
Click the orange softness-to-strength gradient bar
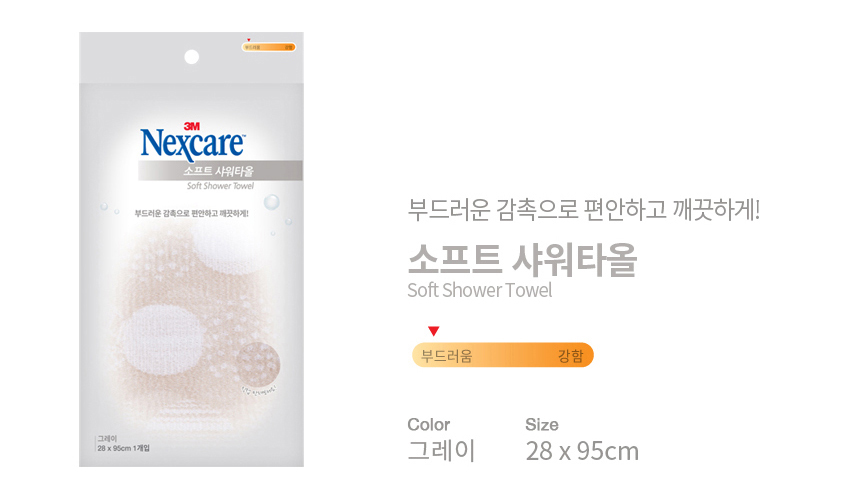tap(502, 355)
